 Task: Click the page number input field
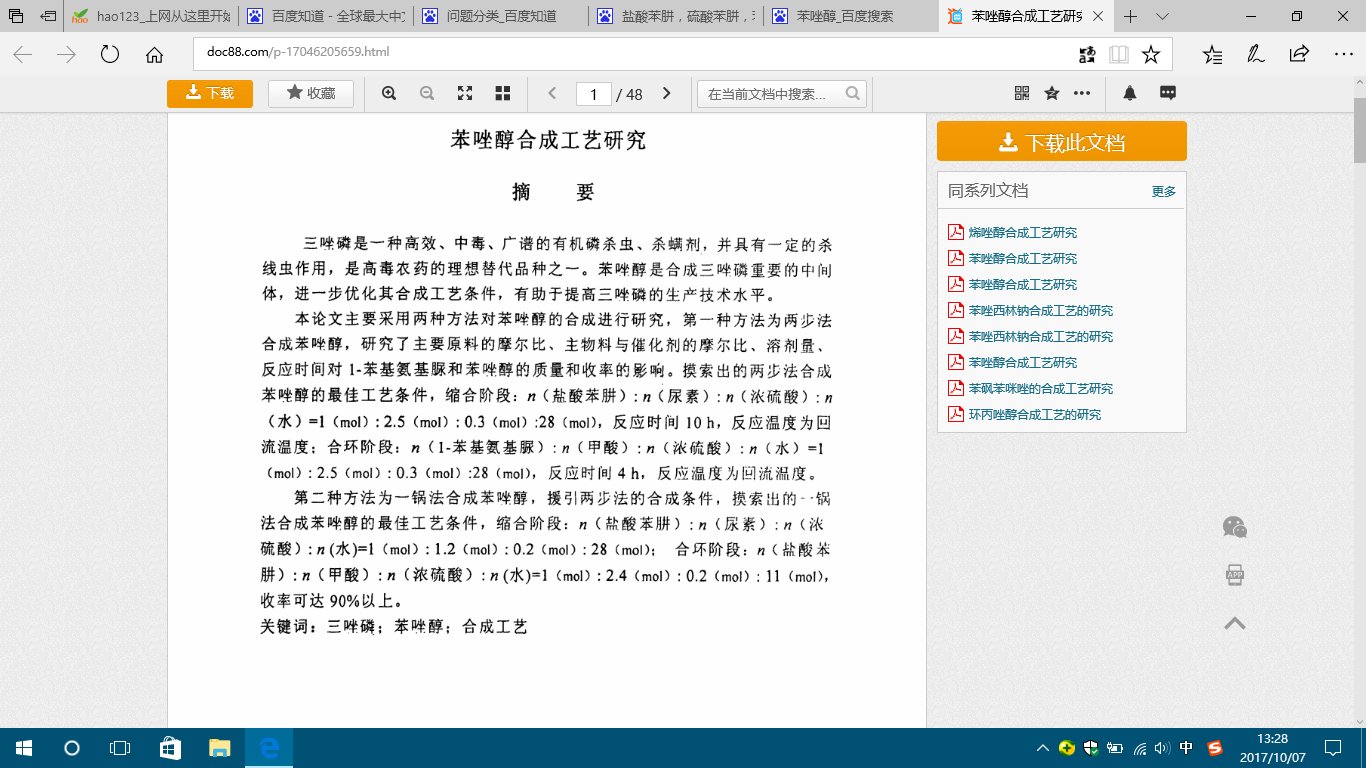point(594,94)
